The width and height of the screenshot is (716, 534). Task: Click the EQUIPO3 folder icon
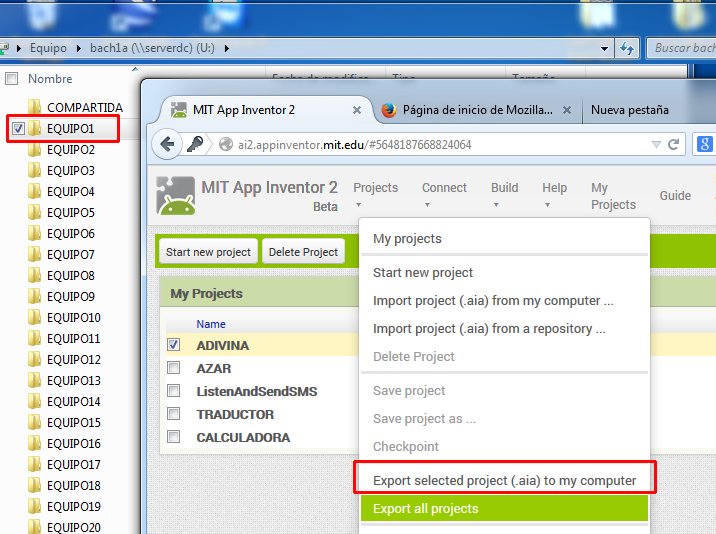(x=34, y=170)
